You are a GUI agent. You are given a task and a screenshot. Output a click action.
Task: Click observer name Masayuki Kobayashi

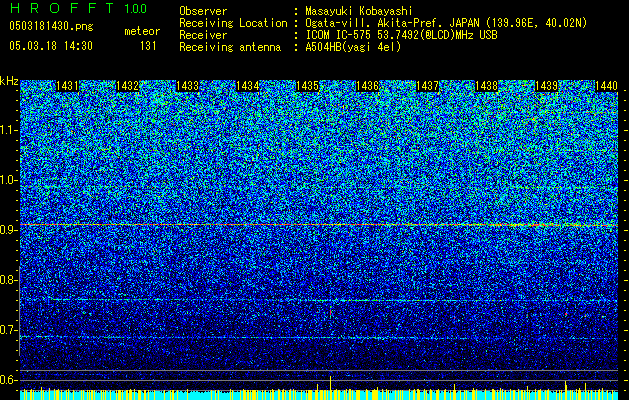click(x=358, y=11)
